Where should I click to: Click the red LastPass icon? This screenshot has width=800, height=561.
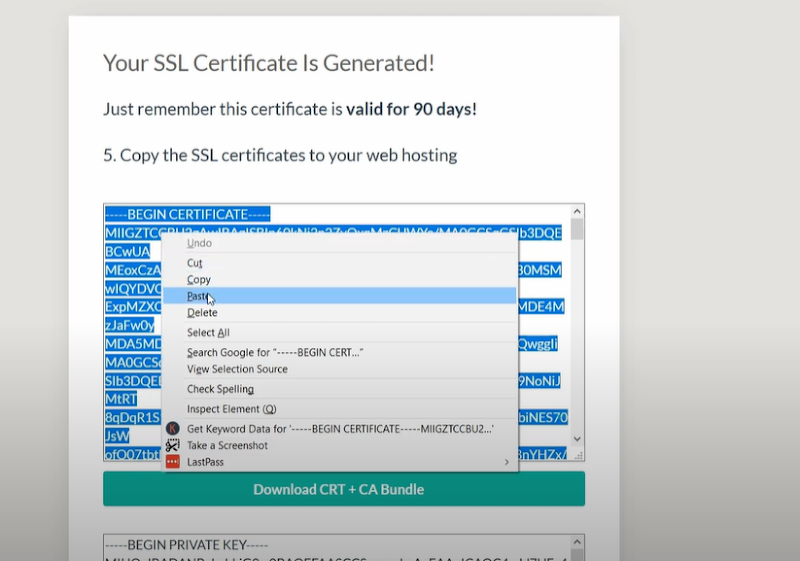click(x=173, y=462)
